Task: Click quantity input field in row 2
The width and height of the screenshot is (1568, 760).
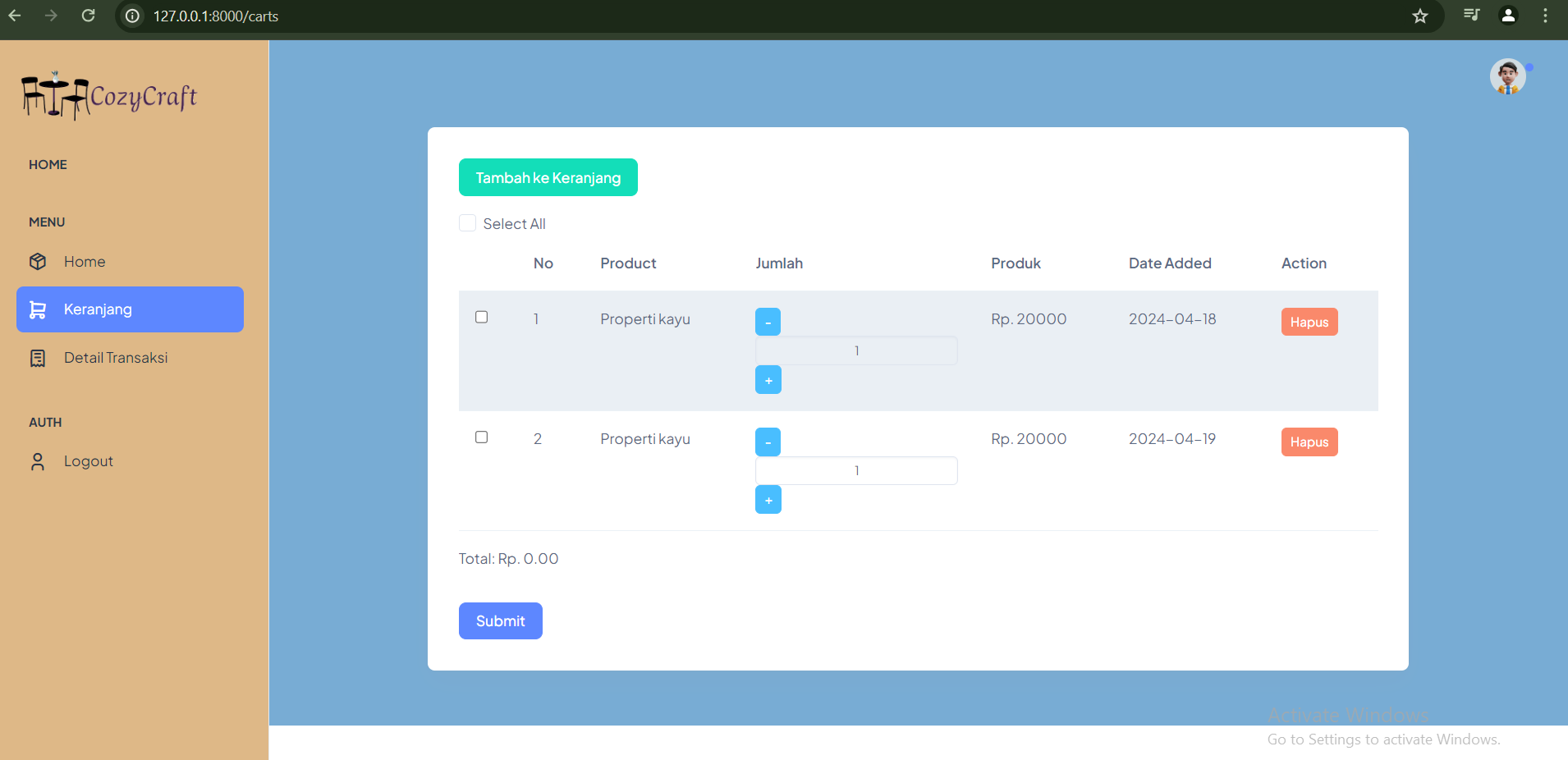Action: [855, 471]
